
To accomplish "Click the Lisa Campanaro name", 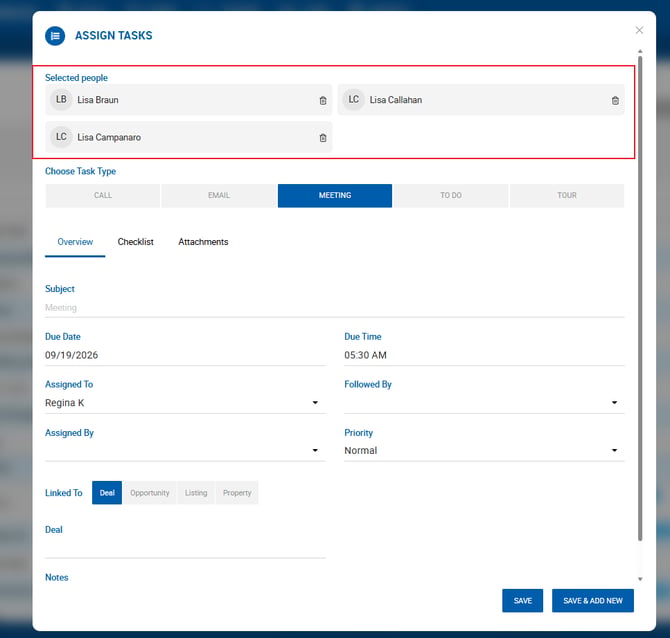I will (x=109, y=138).
